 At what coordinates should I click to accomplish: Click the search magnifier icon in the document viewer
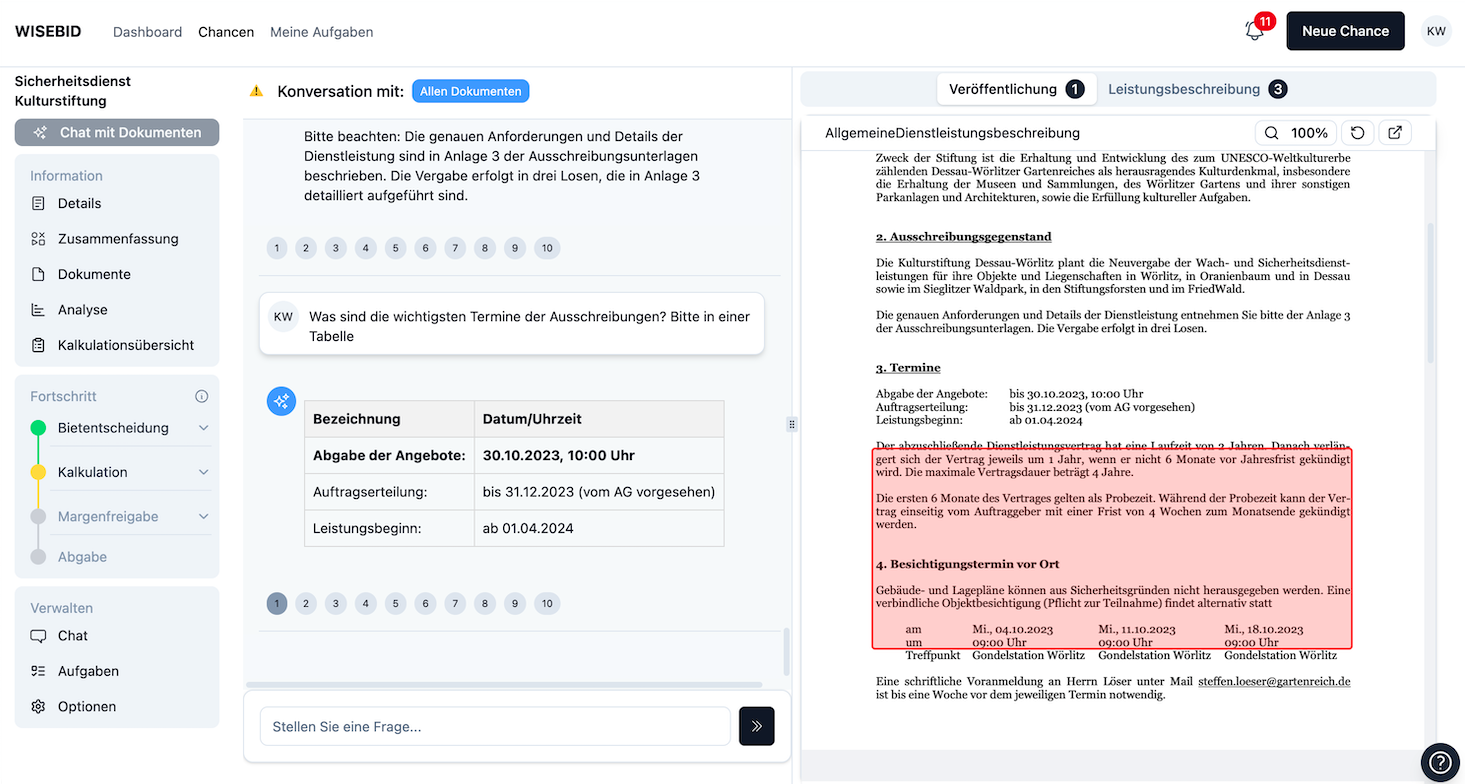point(1271,133)
